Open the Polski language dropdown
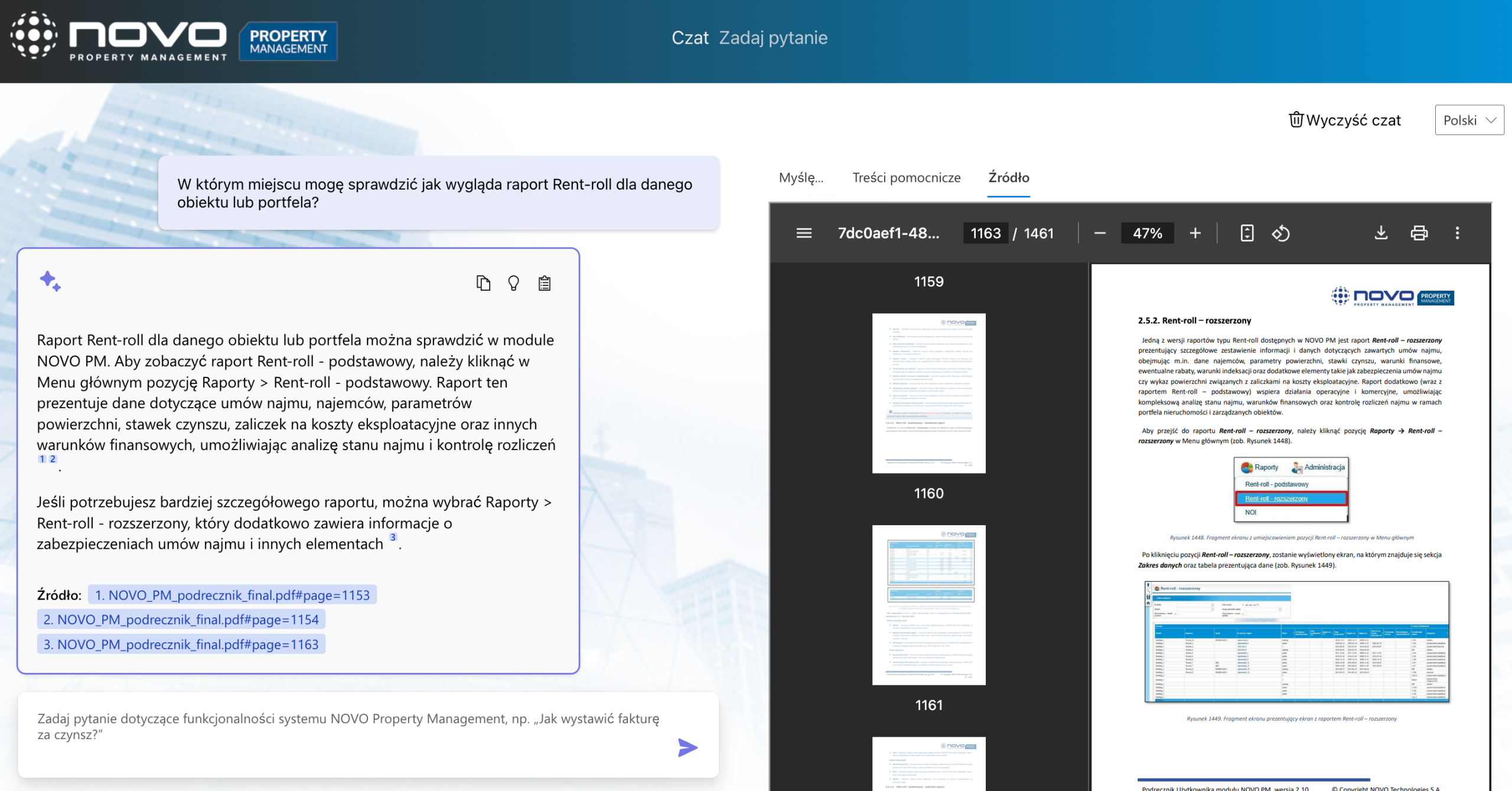Image resolution: width=1512 pixels, height=791 pixels. pyautogui.click(x=1469, y=120)
